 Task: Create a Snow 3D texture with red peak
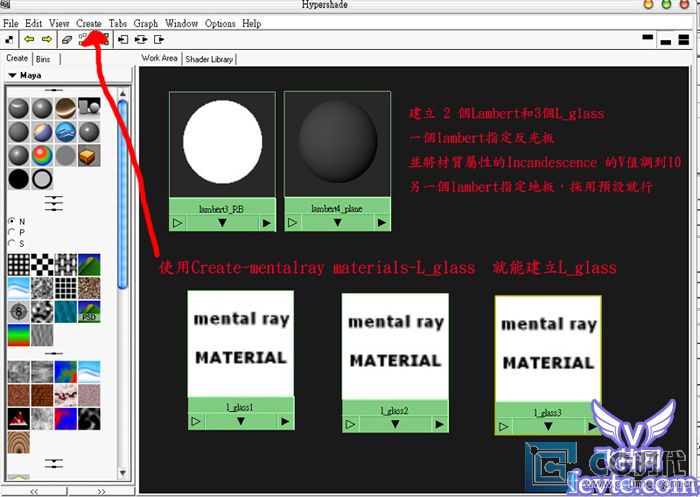(19, 419)
